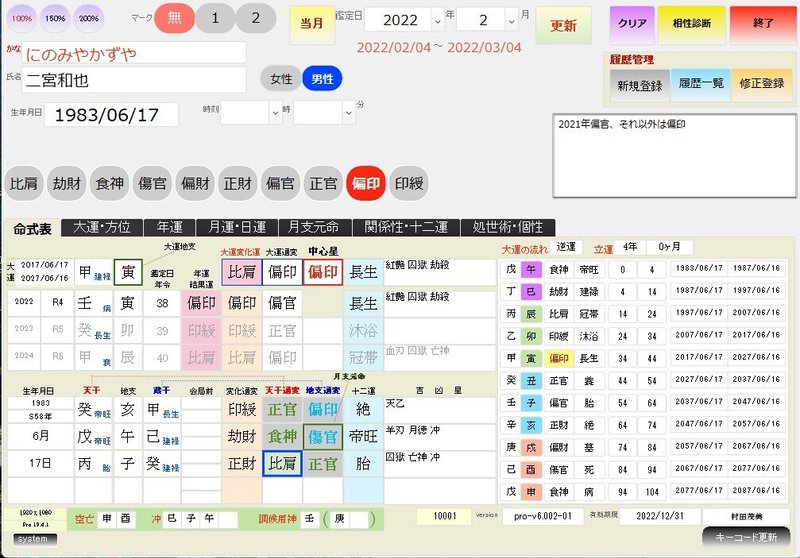Click the 更新 button
800x558 pixels.
(x=563, y=25)
